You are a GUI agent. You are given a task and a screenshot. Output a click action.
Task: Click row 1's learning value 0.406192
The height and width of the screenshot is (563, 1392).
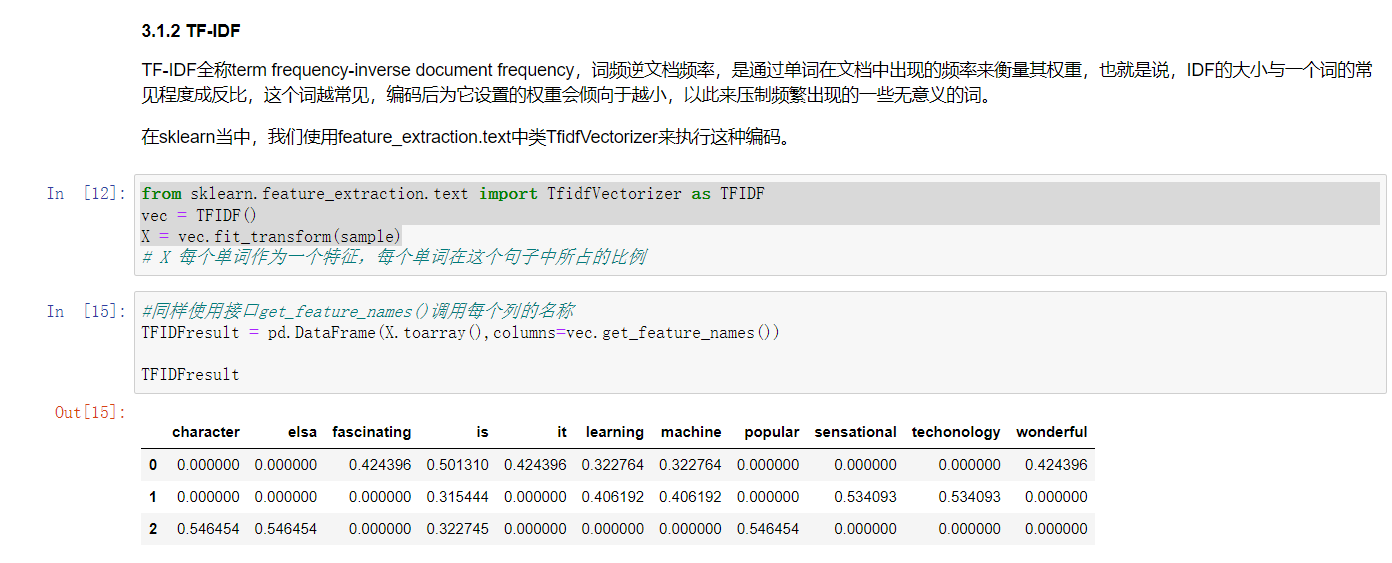point(613,497)
